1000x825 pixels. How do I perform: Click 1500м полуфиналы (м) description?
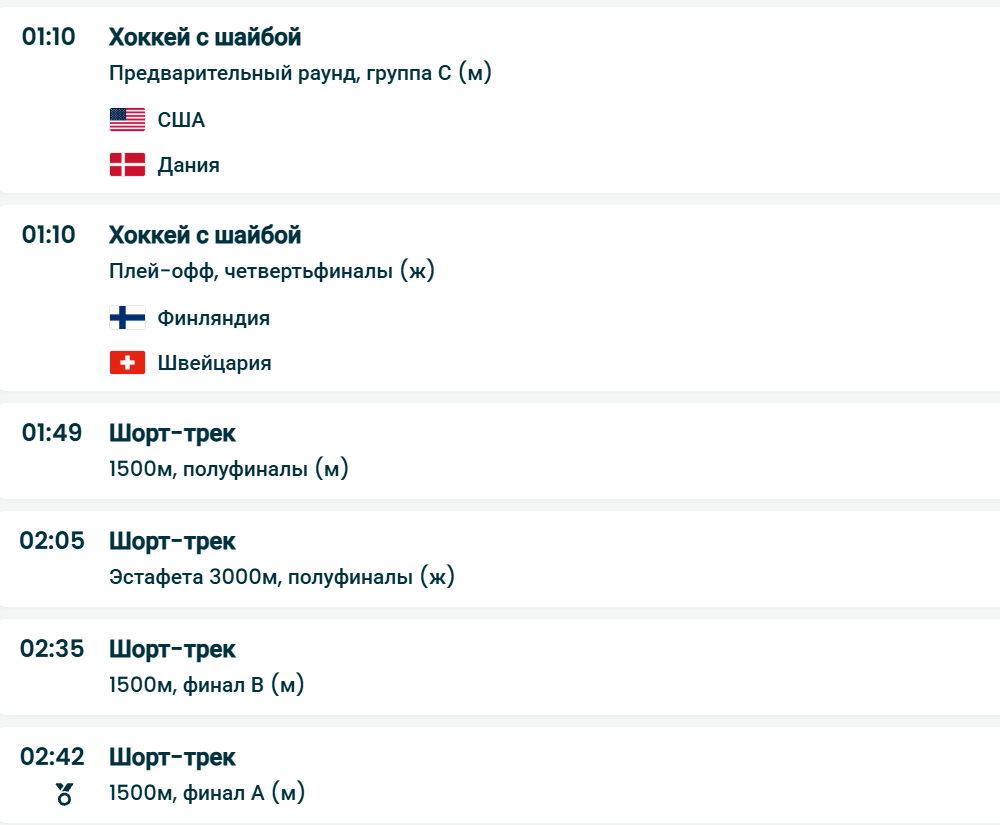tap(229, 468)
